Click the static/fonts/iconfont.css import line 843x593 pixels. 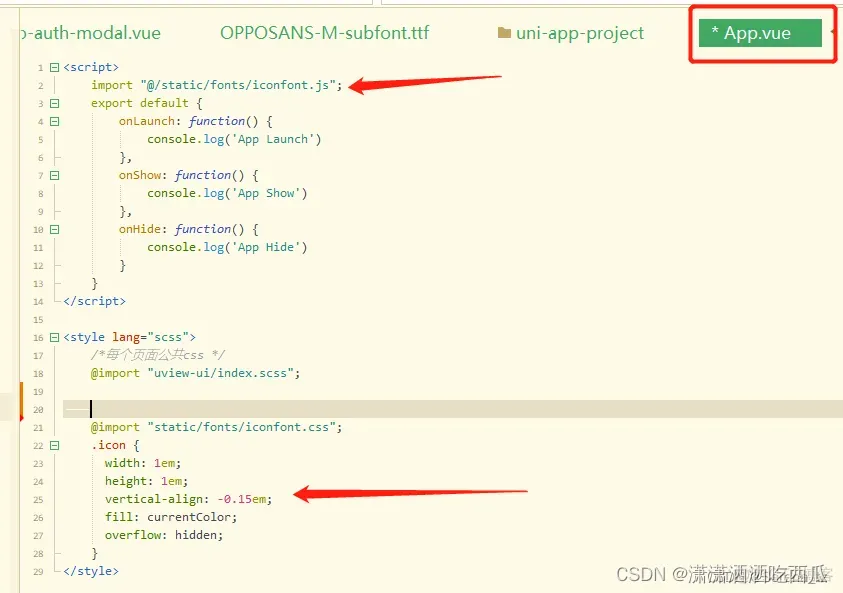216,427
